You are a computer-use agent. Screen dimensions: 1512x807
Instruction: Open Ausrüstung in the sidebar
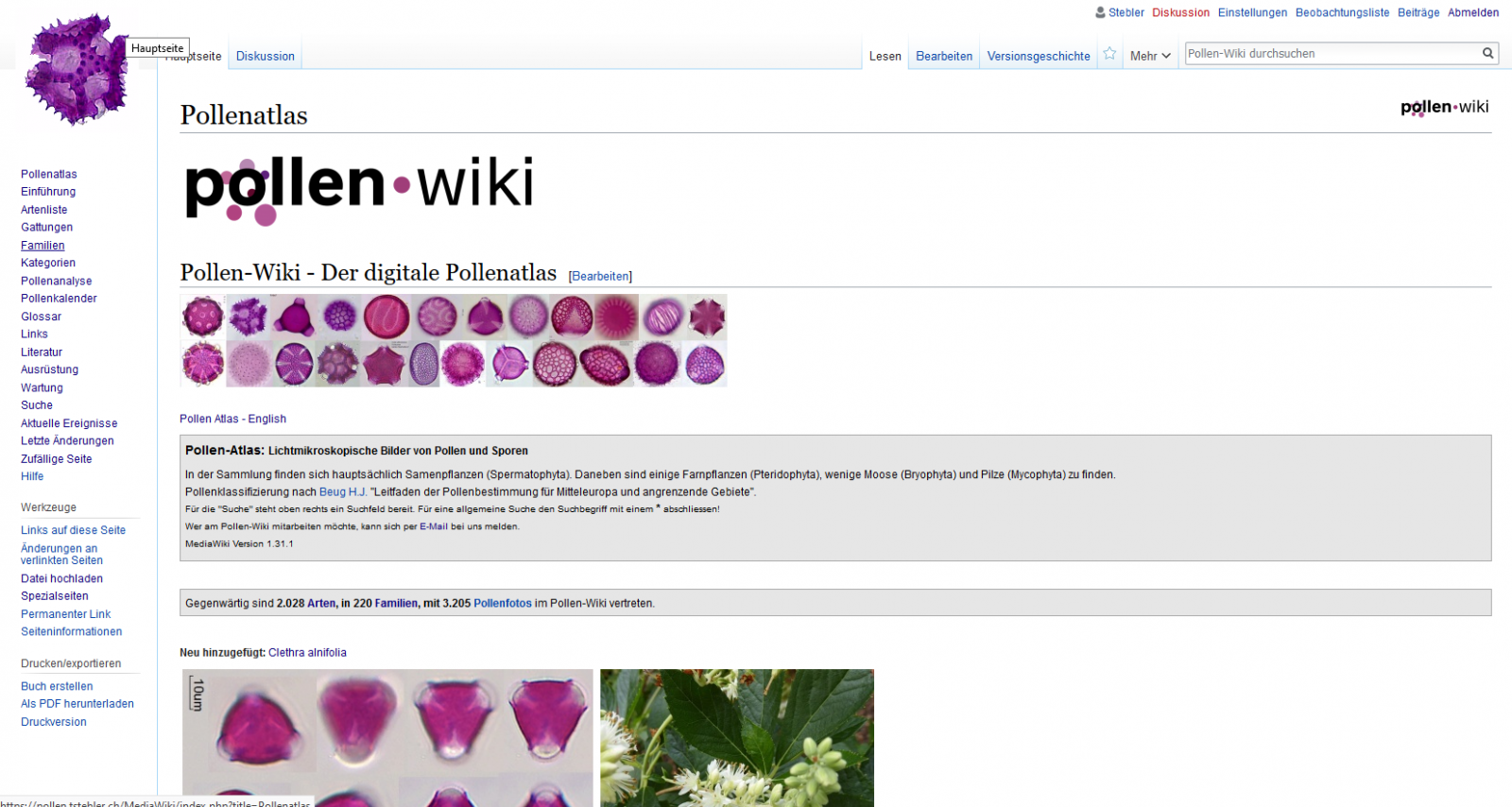(50, 369)
